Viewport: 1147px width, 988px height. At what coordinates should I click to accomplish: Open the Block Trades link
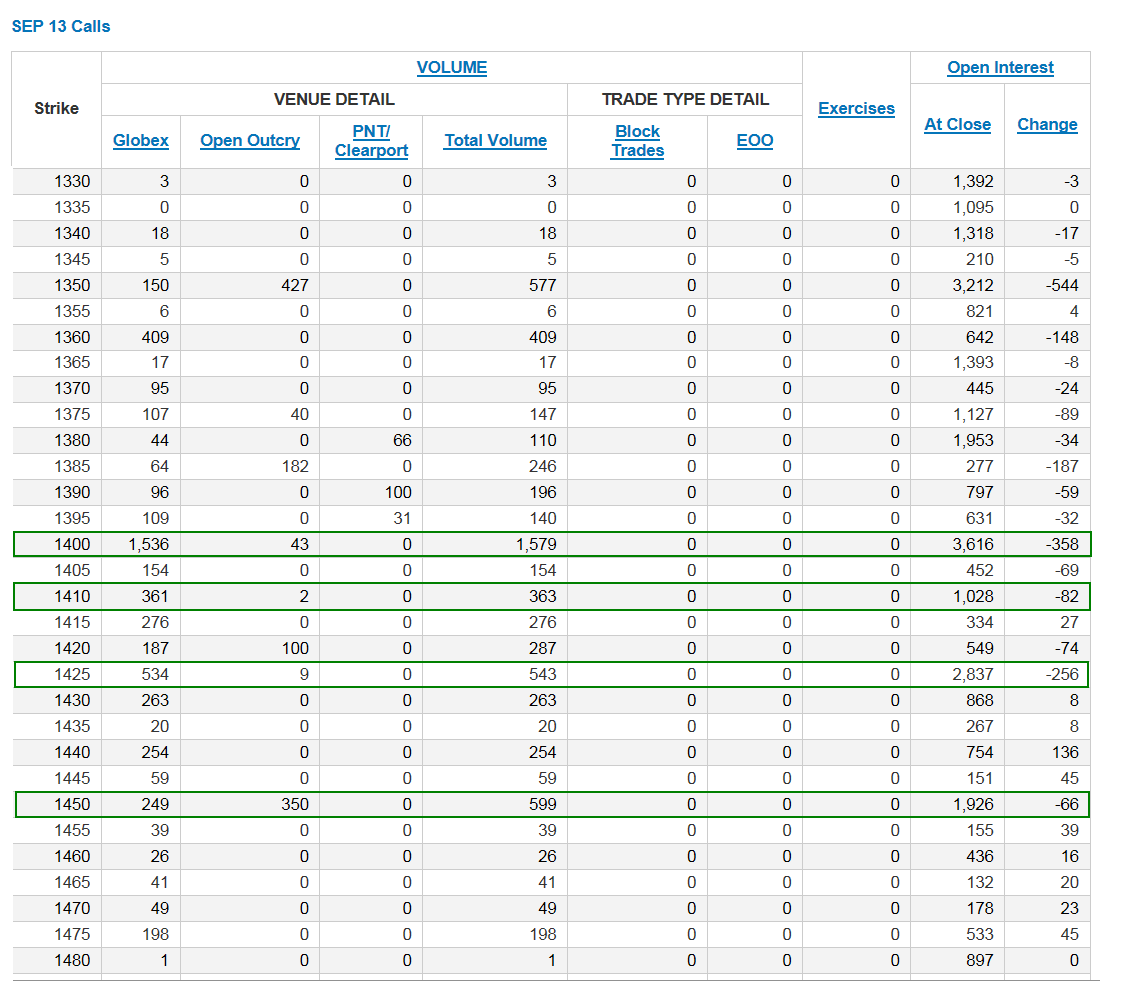[637, 140]
